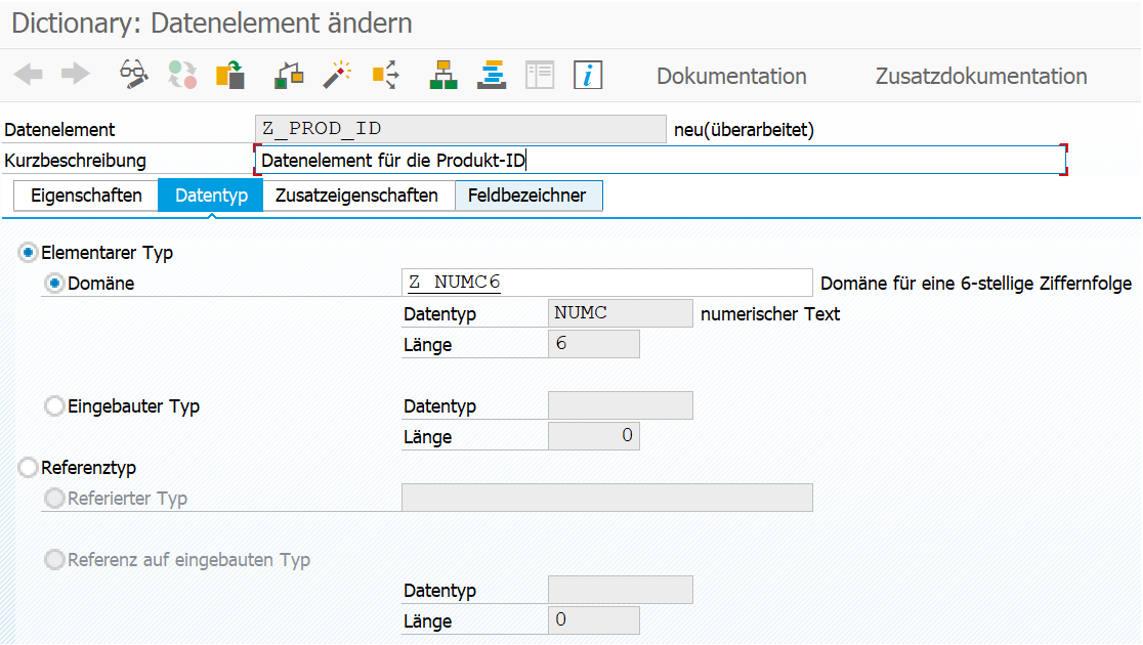Open the Dokumentation button
Viewport: 1143px width, 645px height.
(x=731, y=76)
